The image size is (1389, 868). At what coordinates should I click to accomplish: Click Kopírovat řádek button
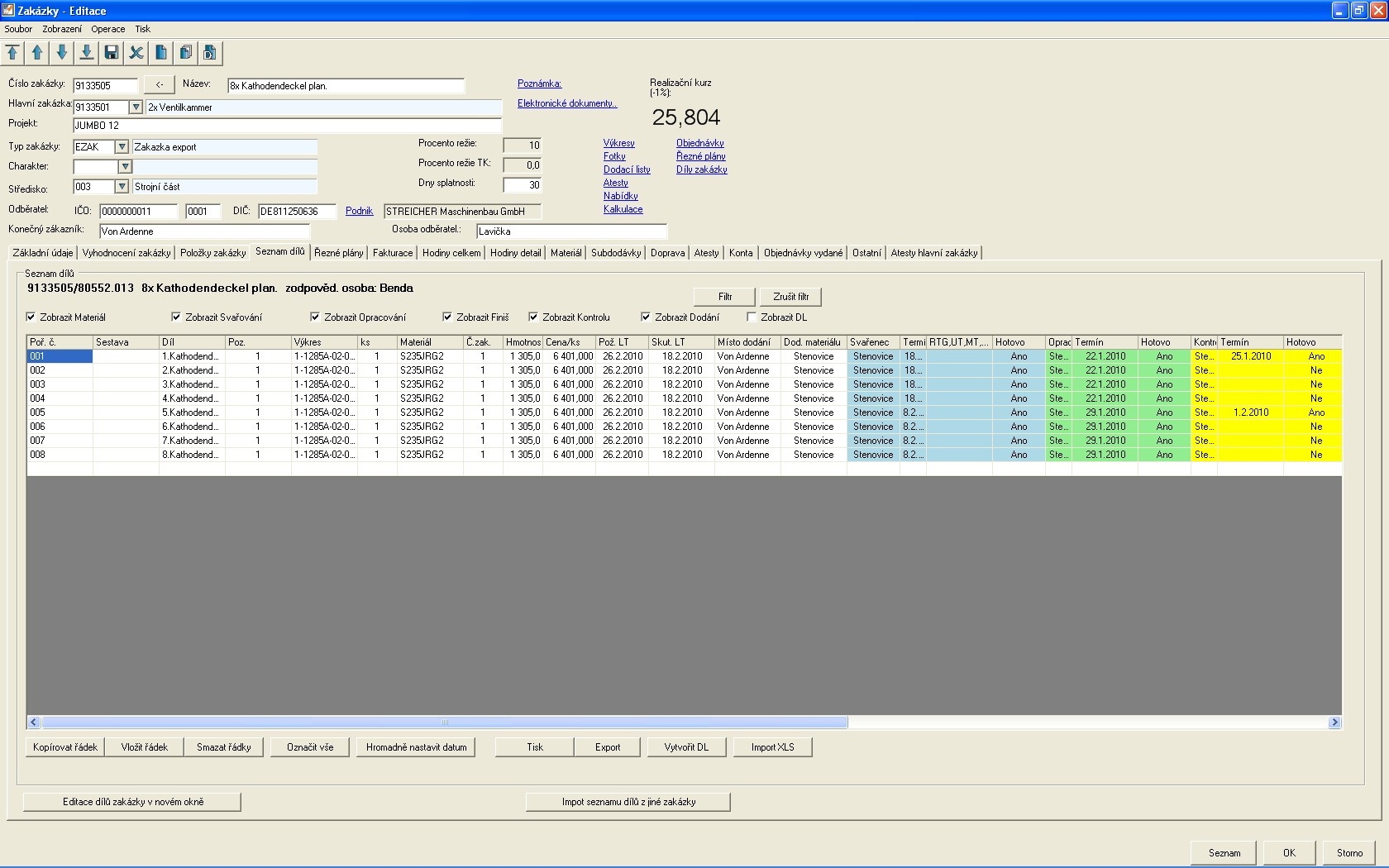pos(65,747)
